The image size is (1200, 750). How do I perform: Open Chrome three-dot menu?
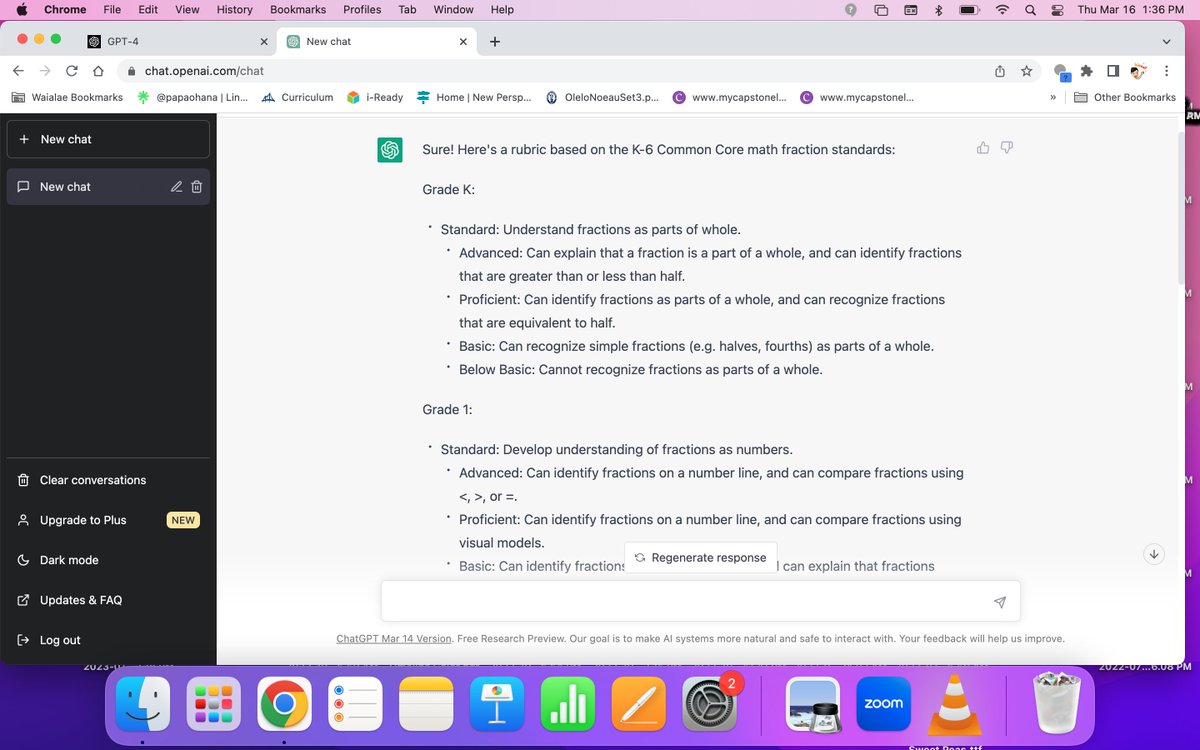tap(1167, 71)
